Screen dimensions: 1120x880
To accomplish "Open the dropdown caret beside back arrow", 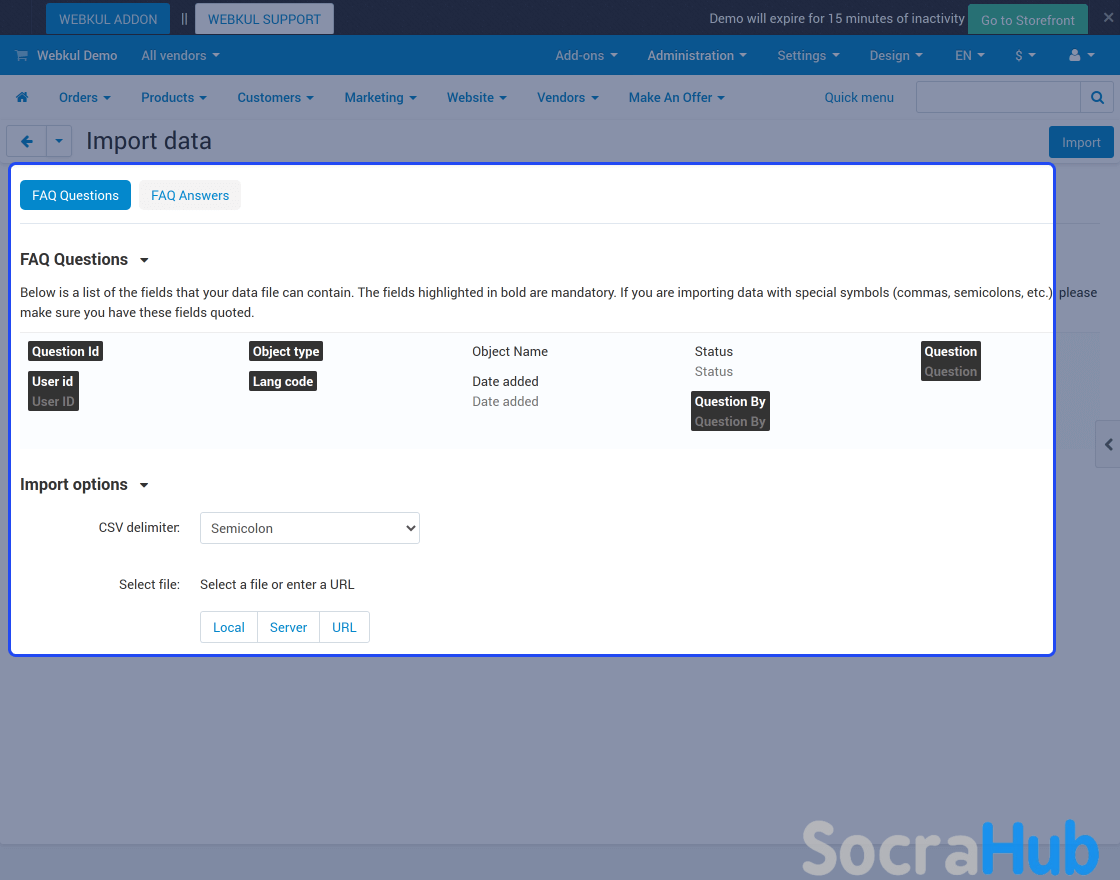I will point(59,141).
